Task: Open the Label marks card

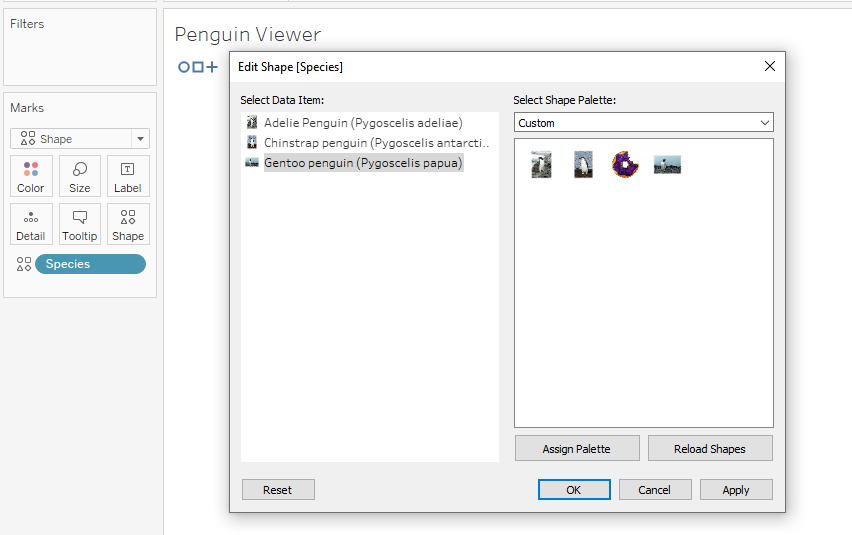Action: (x=128, y=176)
